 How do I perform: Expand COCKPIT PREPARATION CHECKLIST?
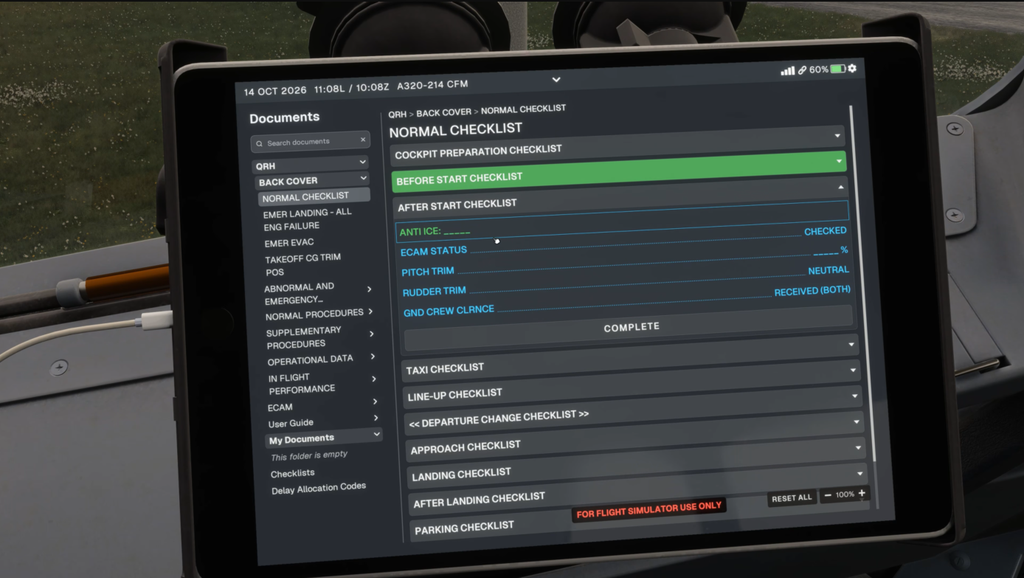tap(616, 145)
